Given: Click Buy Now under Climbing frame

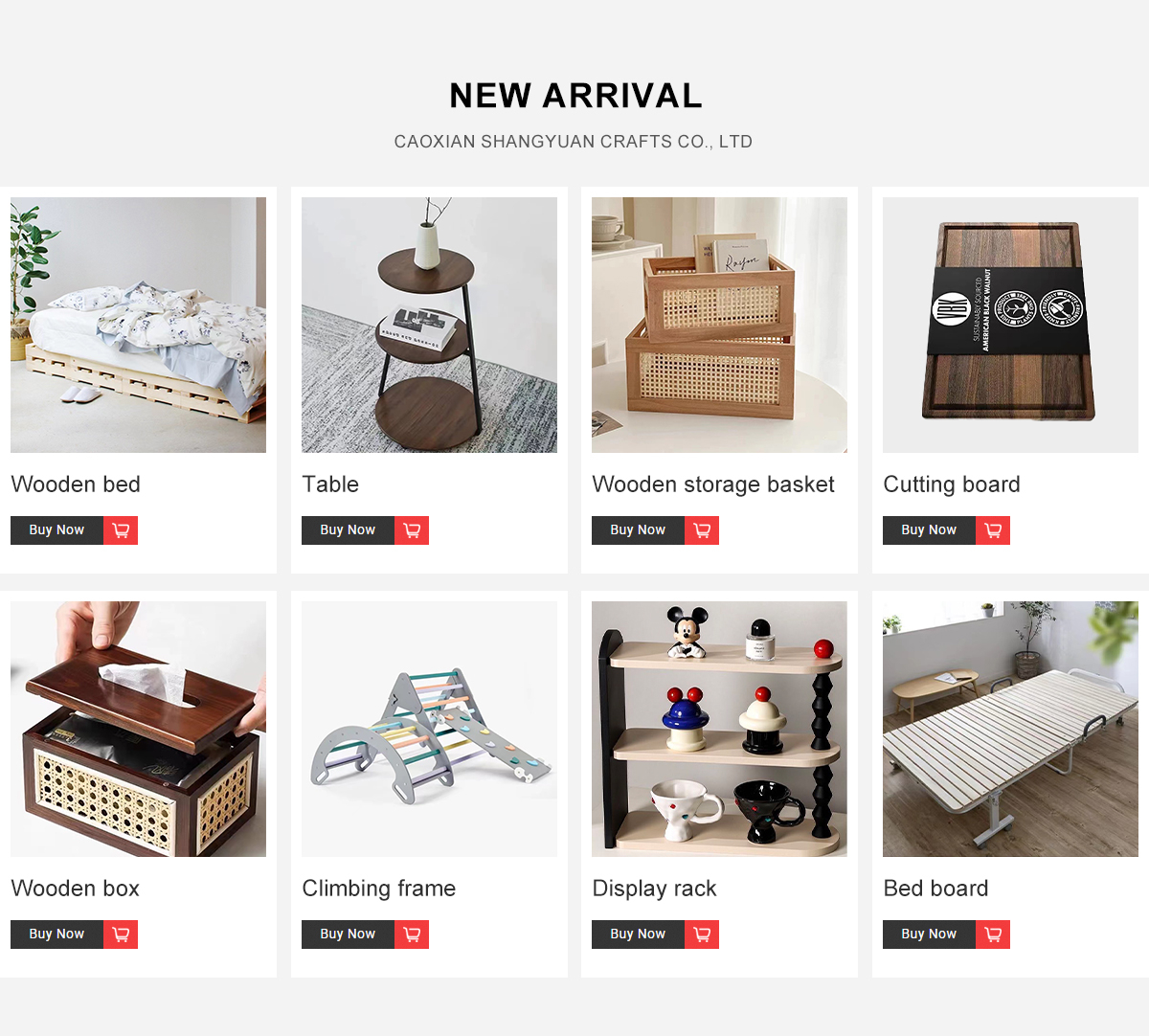Looking at the screenshot, I should (x=348, y=935).
